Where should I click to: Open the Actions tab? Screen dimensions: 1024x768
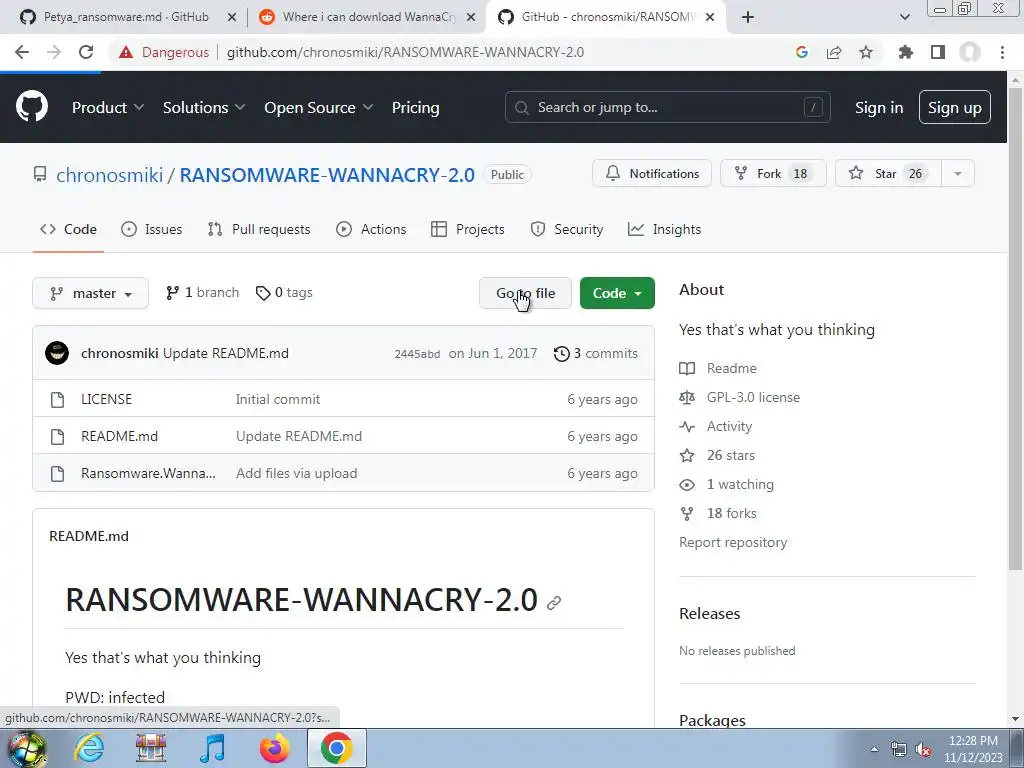click(371, 229)
